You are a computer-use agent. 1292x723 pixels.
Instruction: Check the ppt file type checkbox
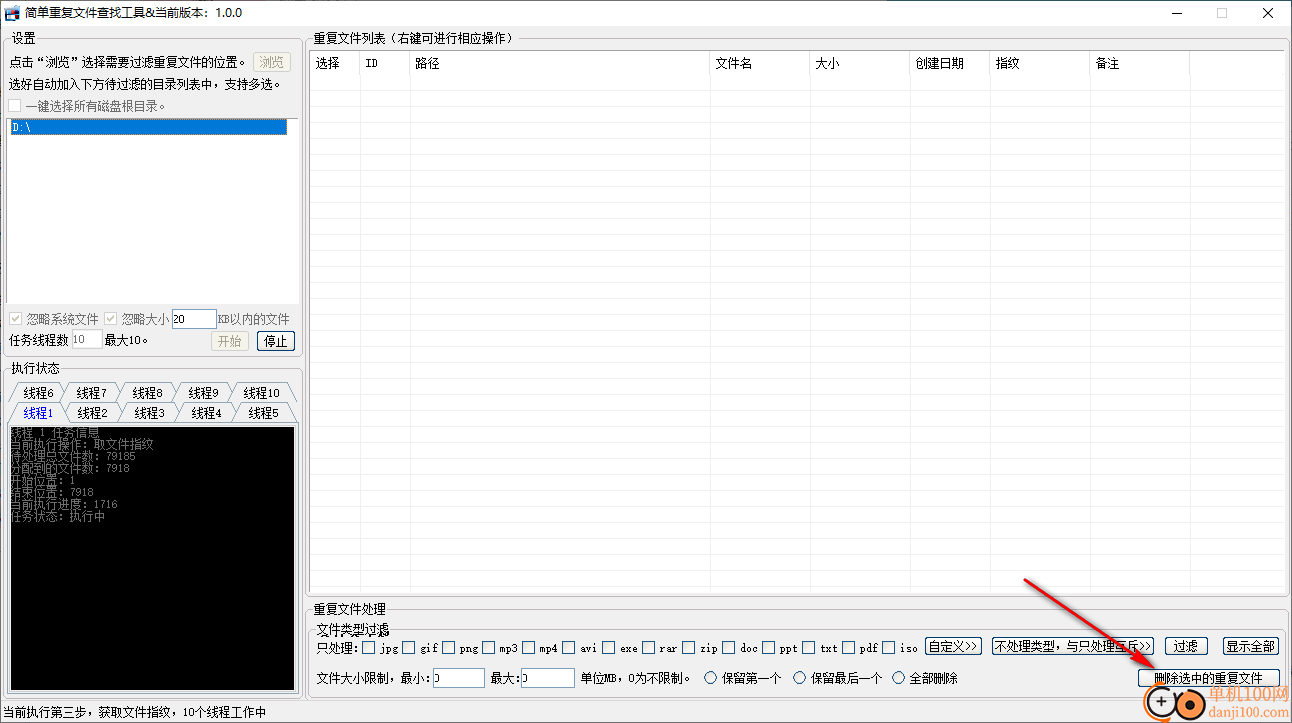[769, 647]
